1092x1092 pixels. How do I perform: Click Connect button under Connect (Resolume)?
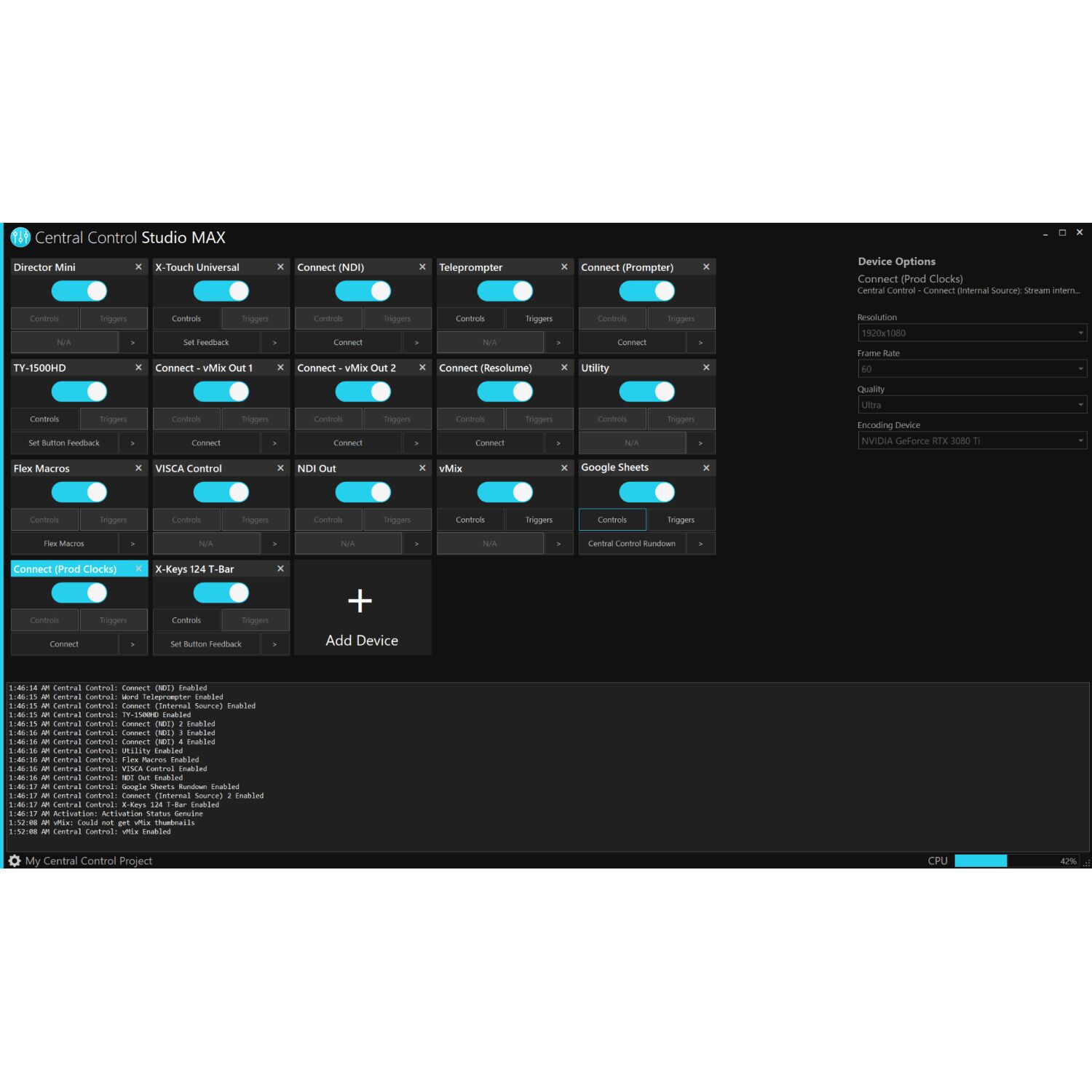click(x=490, y=443)
